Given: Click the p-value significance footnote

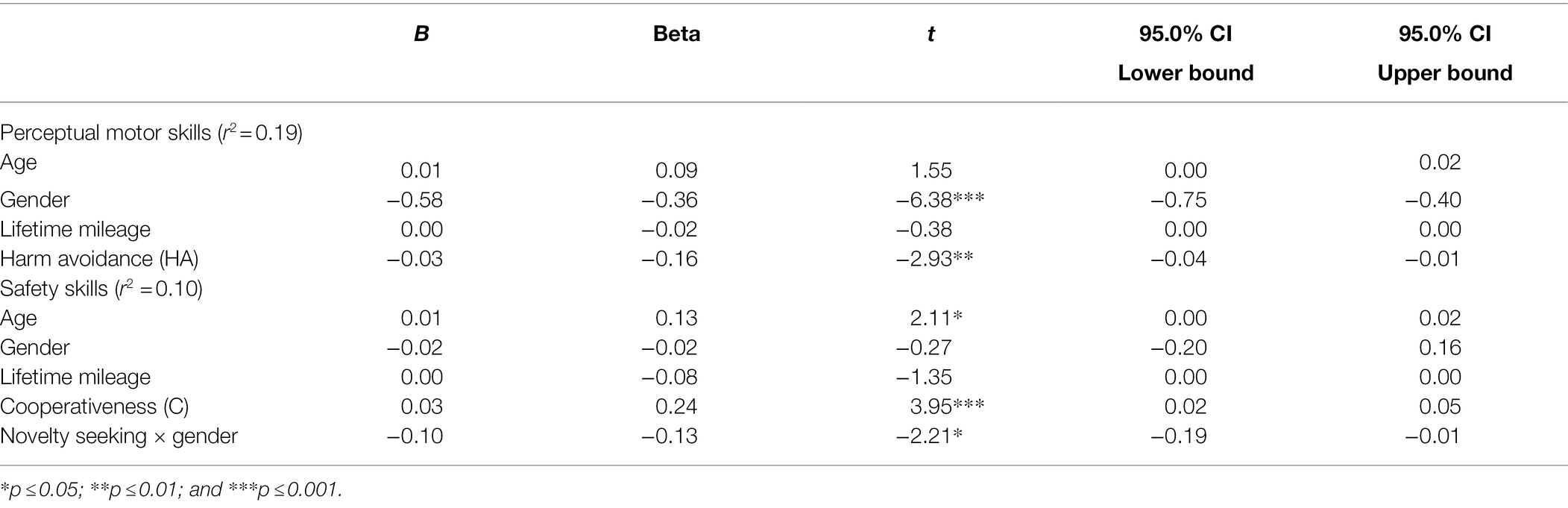Looking at the screenshot, I should tap(171, 490).
